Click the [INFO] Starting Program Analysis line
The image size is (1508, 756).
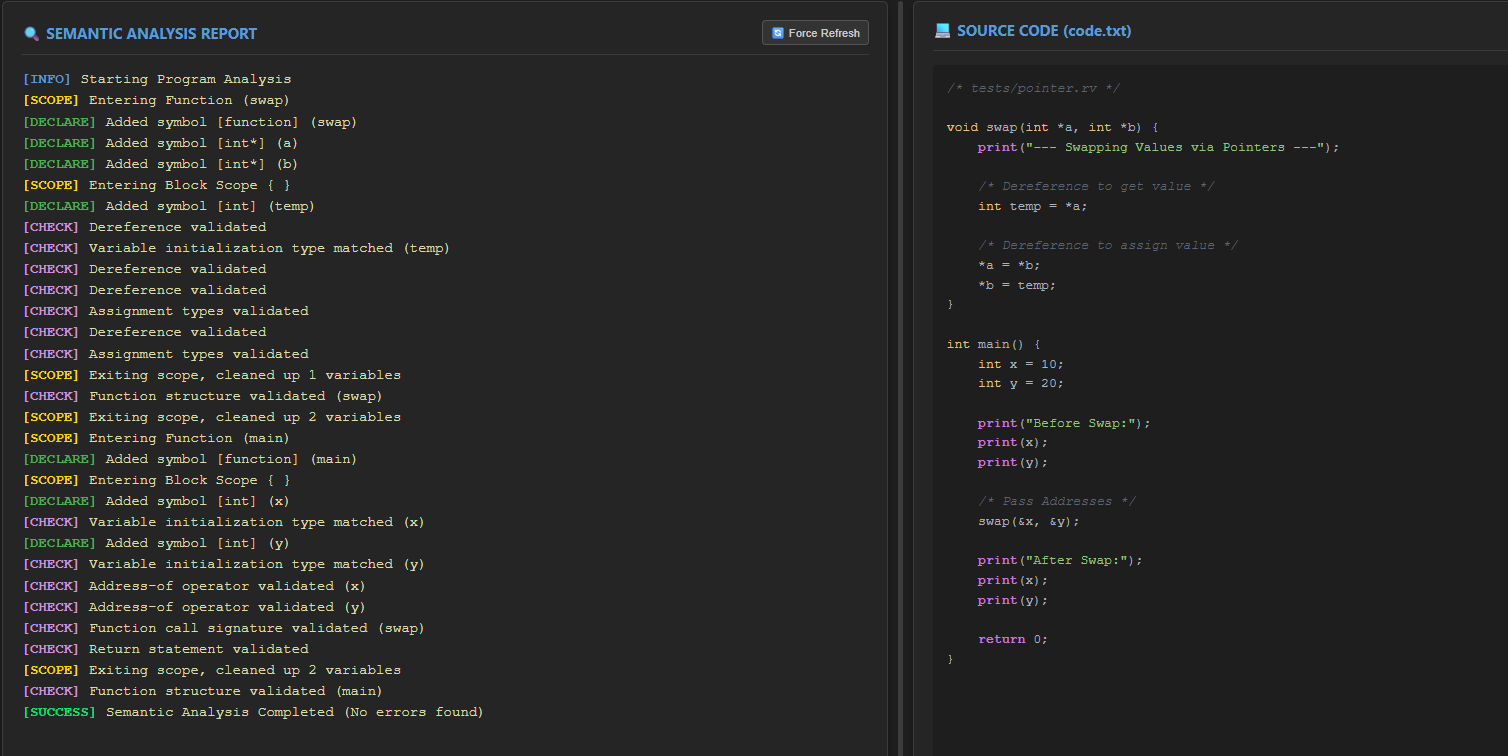[x=157, y=79]
